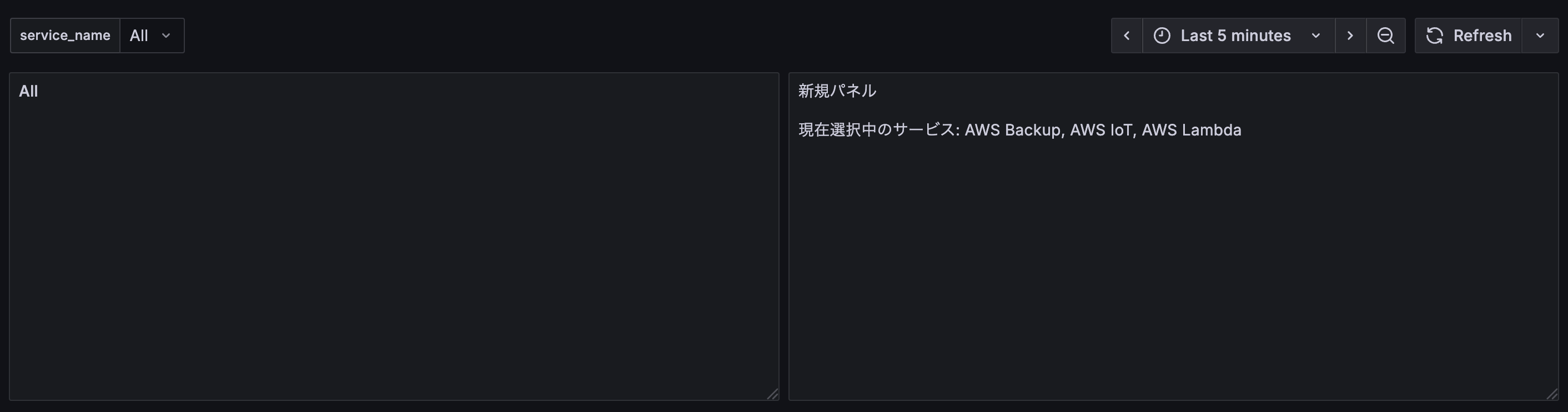
Task: Click the Refresh dashboard button
Action: tap(1468, 36)
